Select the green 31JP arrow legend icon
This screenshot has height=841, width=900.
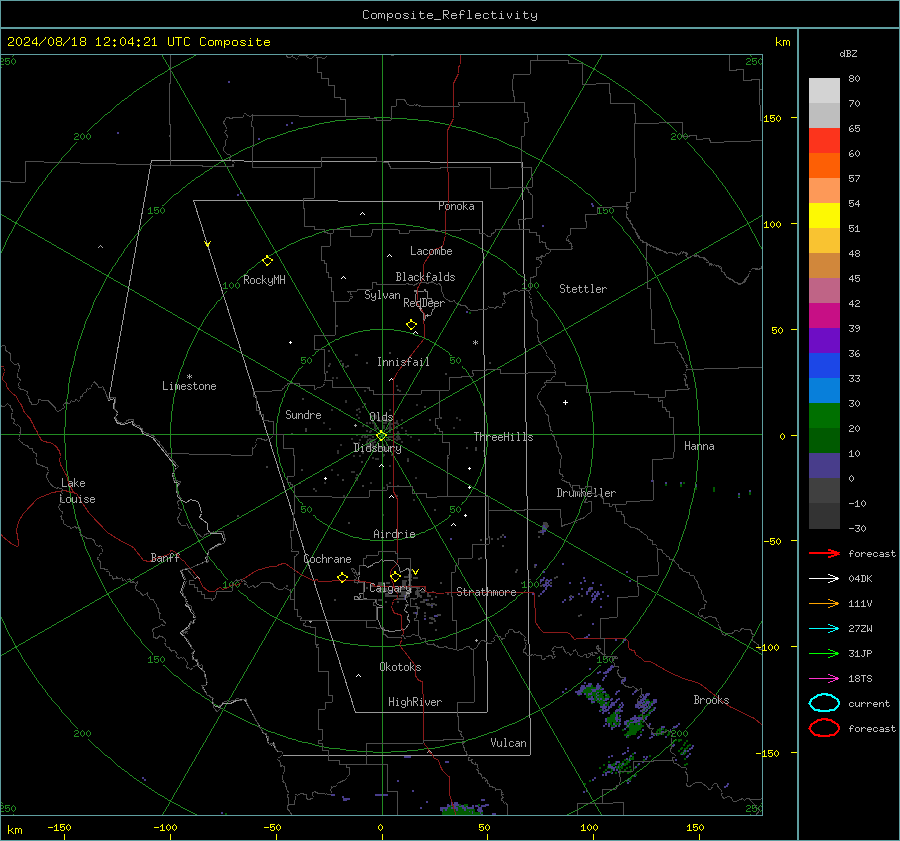coord(824,653)
